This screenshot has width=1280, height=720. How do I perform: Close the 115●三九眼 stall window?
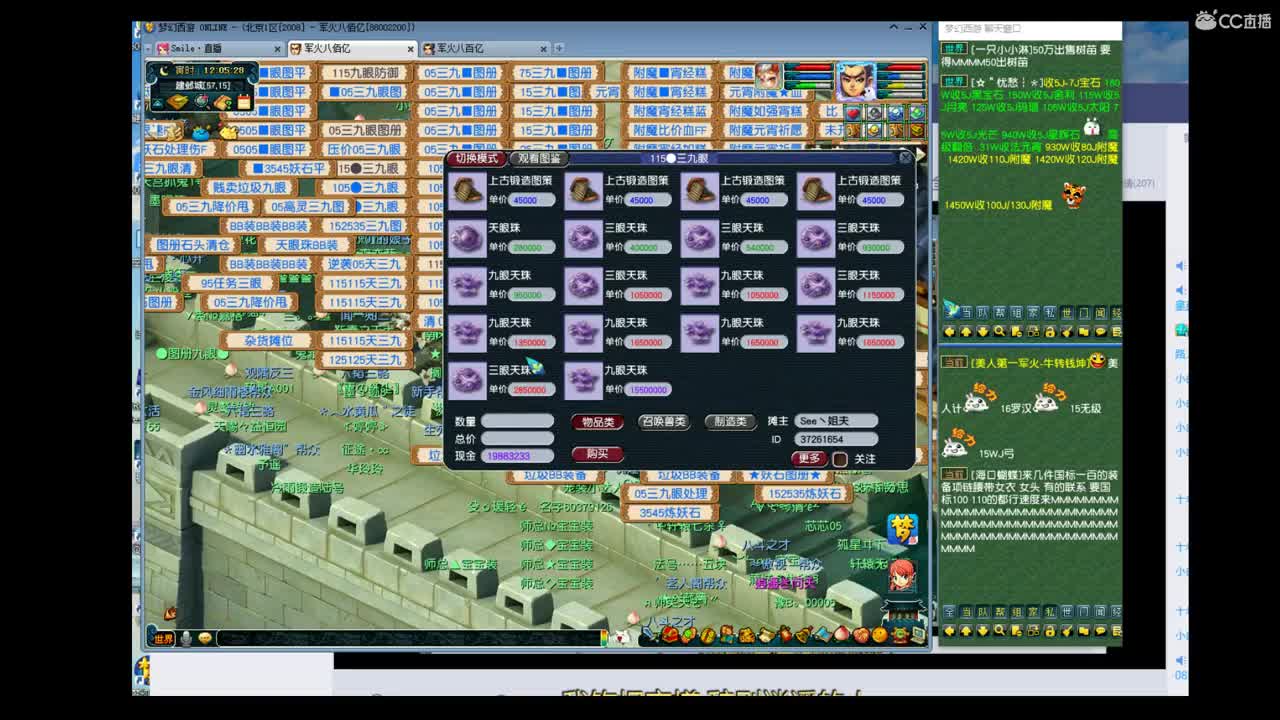coord(905,158)
